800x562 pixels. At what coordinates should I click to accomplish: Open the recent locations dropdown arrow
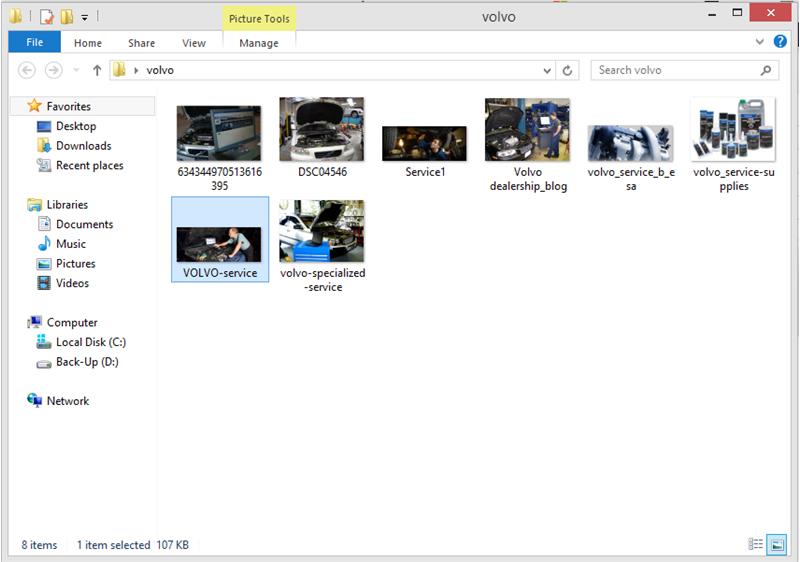[77, 70]
